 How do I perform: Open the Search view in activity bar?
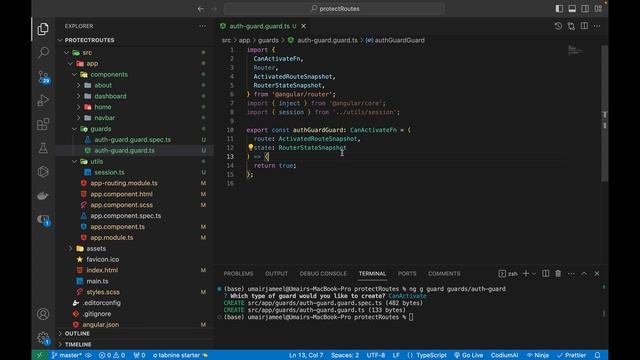pyautogui.click(x=43, y=52)
